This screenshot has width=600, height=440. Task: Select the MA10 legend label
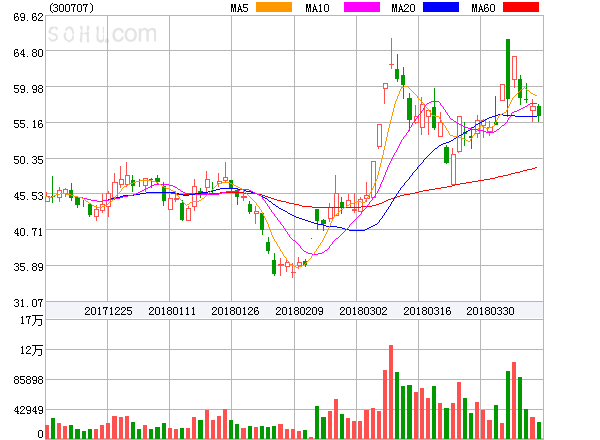tap(317, 8)
